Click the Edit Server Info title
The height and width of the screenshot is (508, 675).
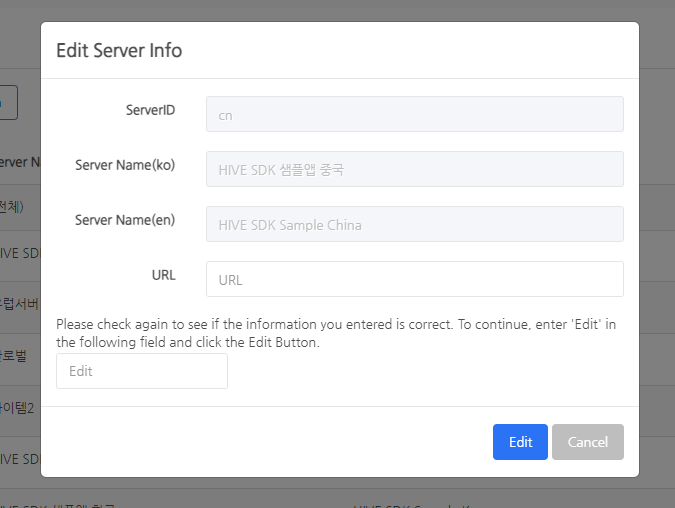point(119,50)
